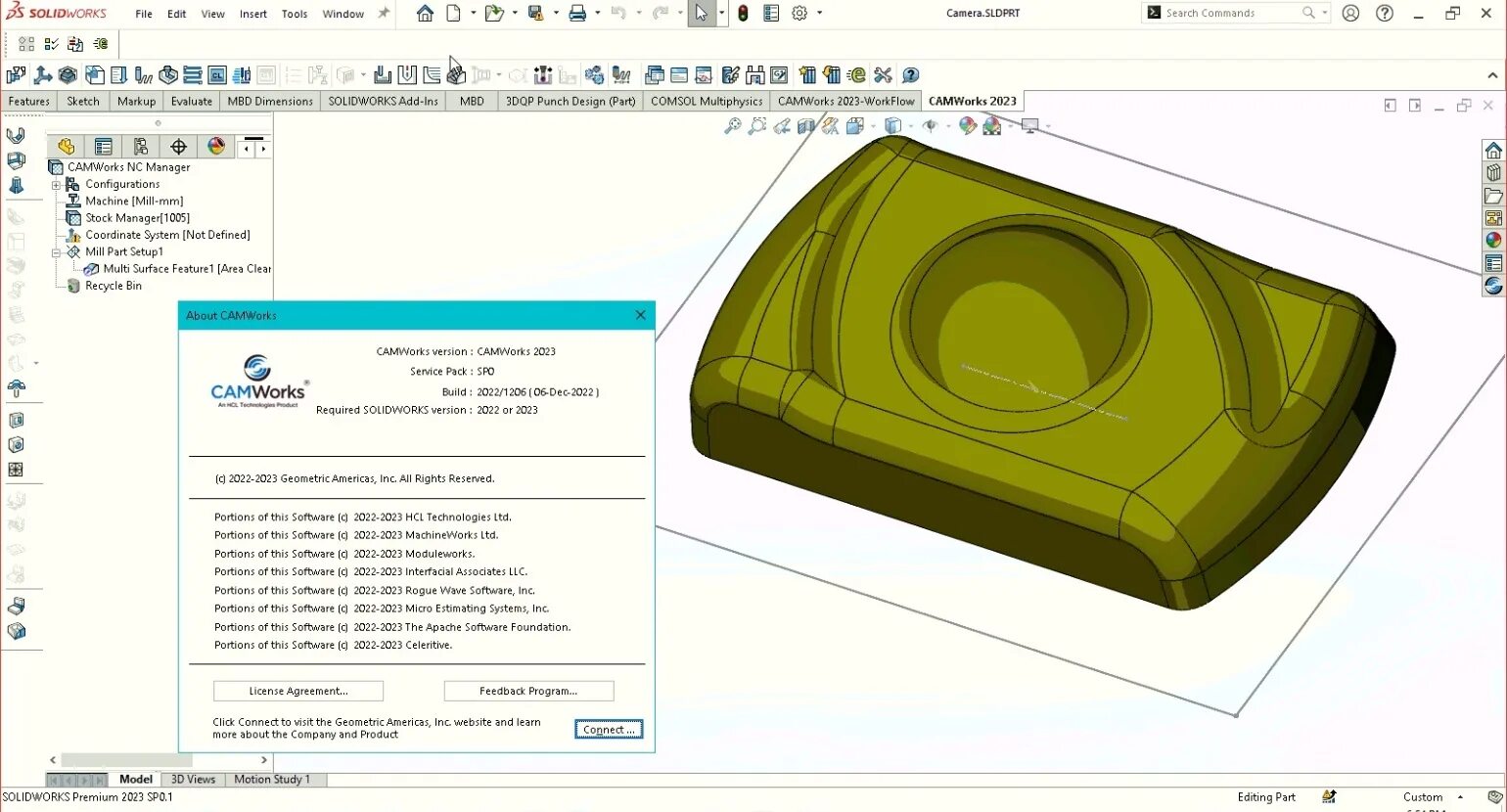Screen dimensions: 1507x812
Task: Click the CAMWorks wrench settings icon
Action: coord(883,74)
